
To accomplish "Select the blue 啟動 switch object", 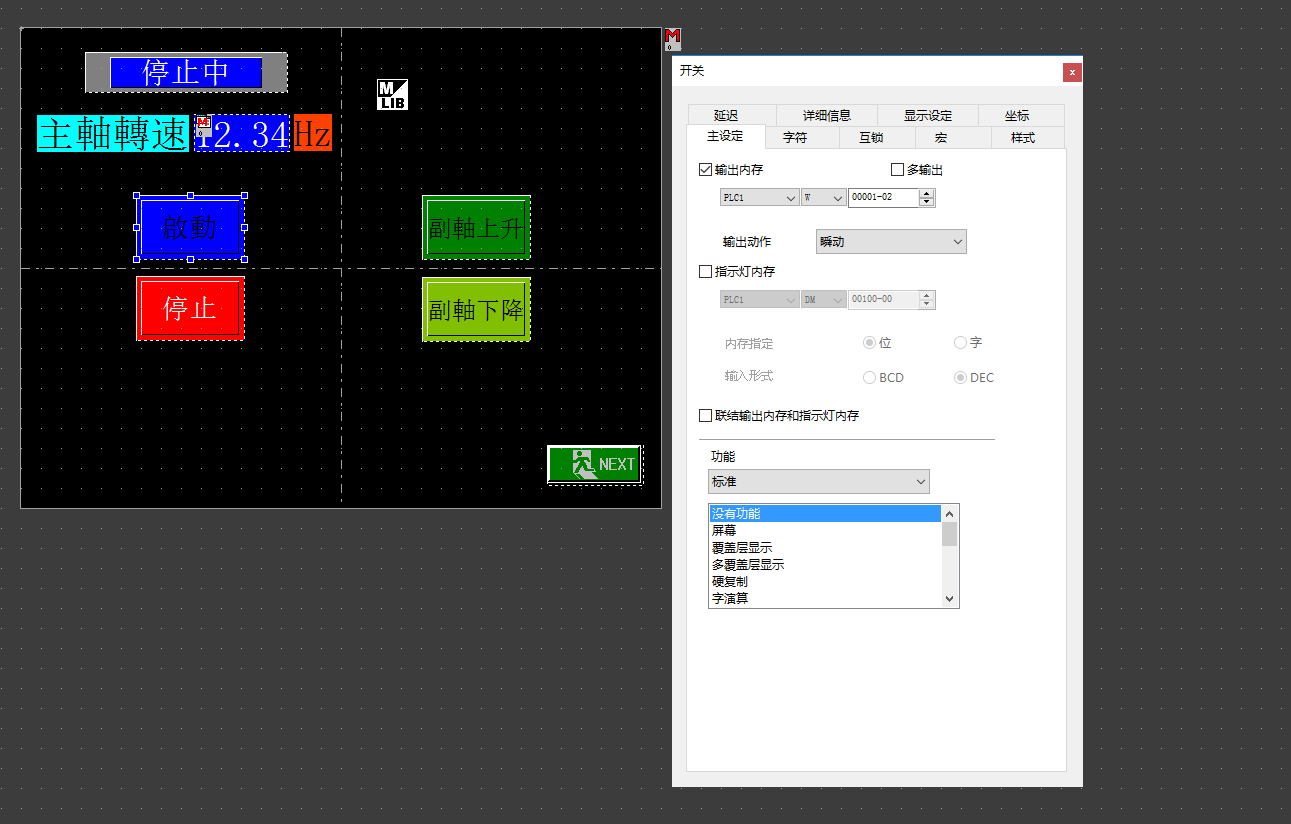I will pyautogui.click(x=190, y=228).
